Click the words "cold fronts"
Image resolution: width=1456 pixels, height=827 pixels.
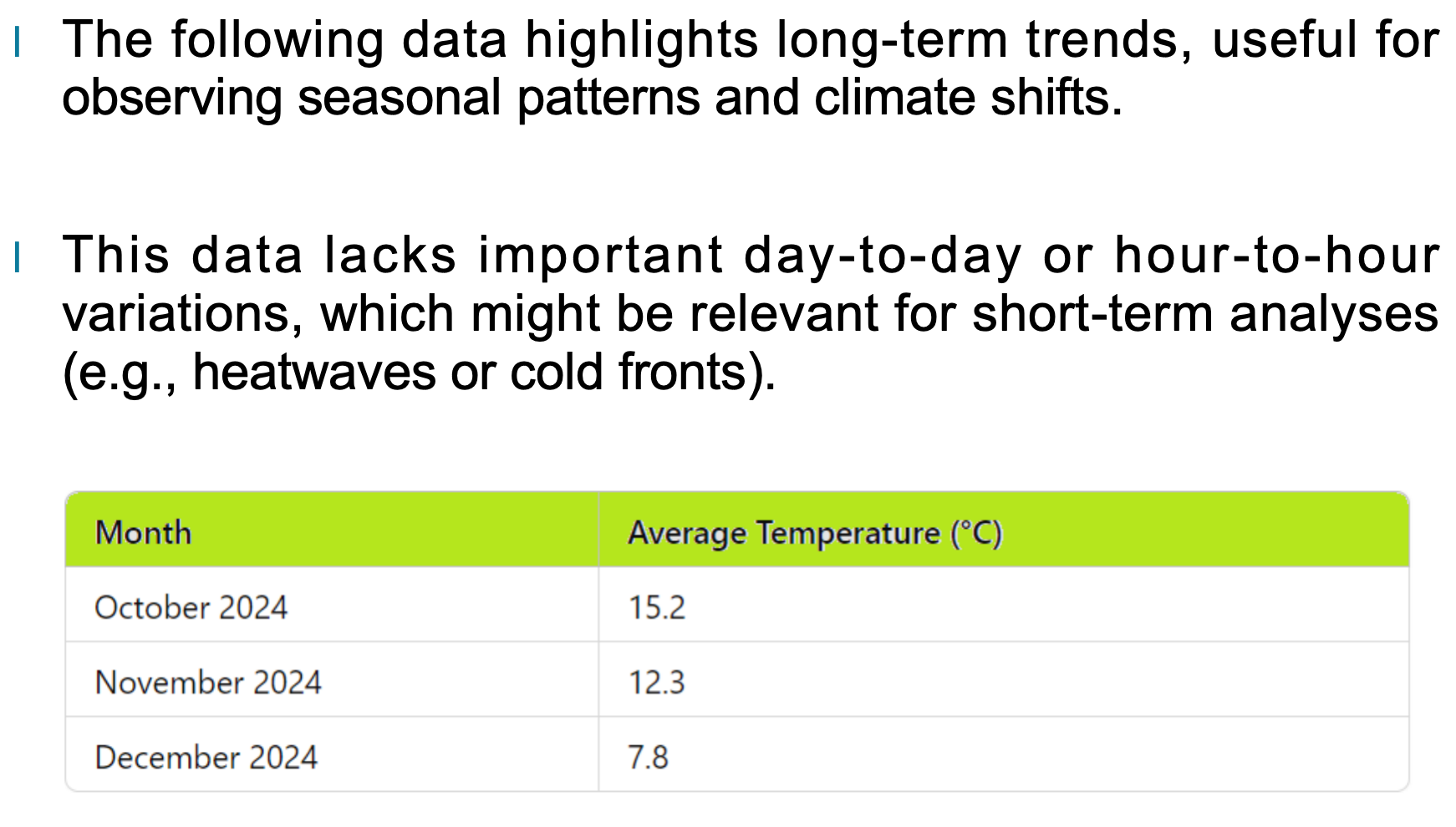[629, 372]
